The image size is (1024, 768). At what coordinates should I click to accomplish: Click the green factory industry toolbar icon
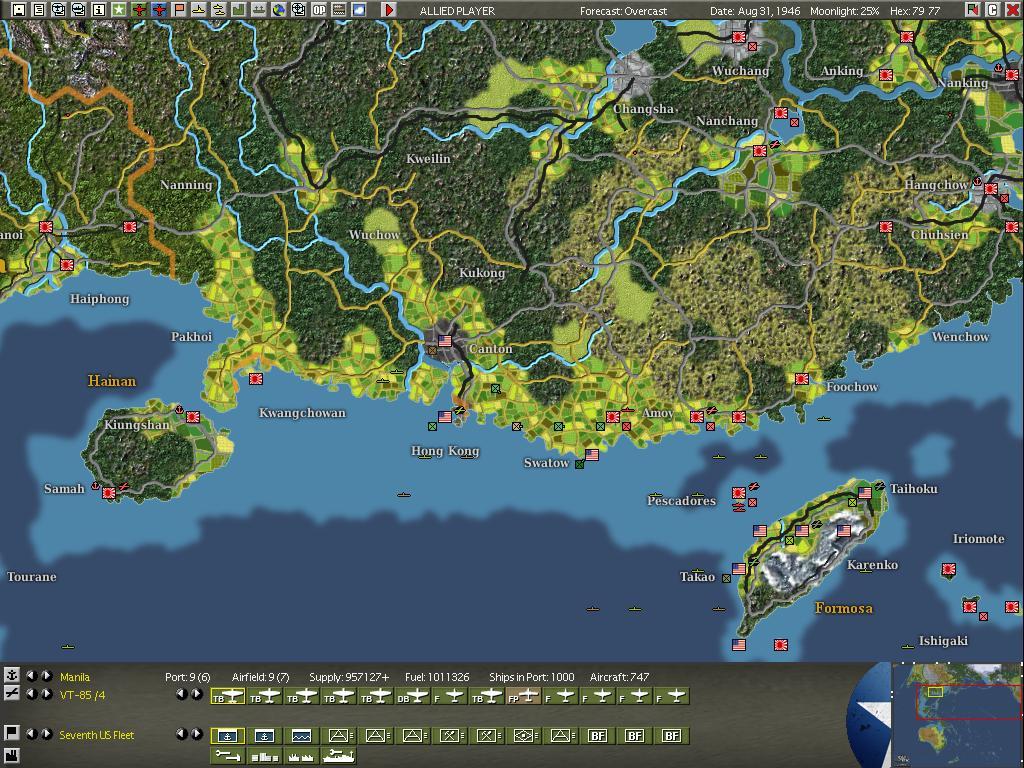click(x=239, y=10)
